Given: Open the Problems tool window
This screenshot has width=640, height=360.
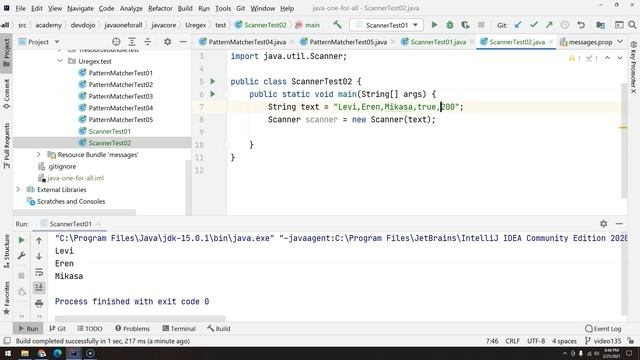Looking at the screenshot, I should (132, 329).
